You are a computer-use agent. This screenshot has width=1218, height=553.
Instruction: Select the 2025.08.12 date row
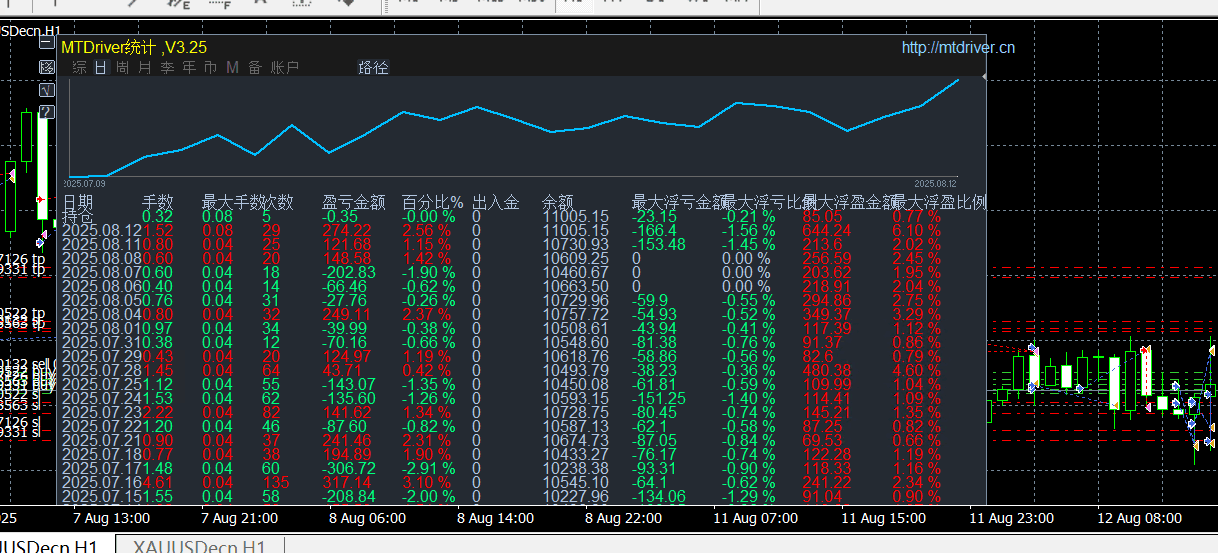101,230
